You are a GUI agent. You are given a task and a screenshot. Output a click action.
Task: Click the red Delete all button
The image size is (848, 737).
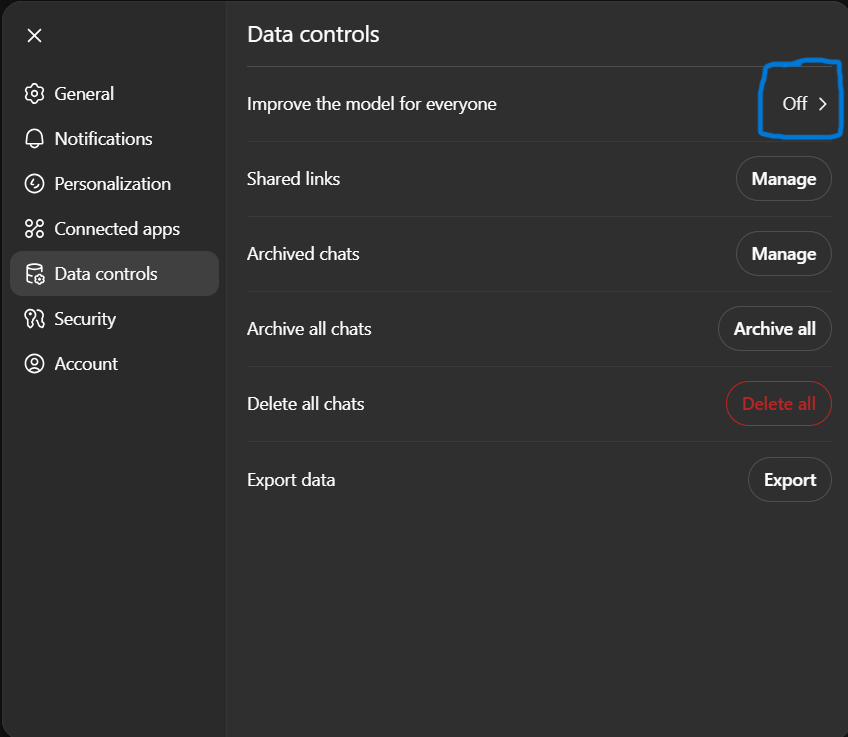coord(778,403)
